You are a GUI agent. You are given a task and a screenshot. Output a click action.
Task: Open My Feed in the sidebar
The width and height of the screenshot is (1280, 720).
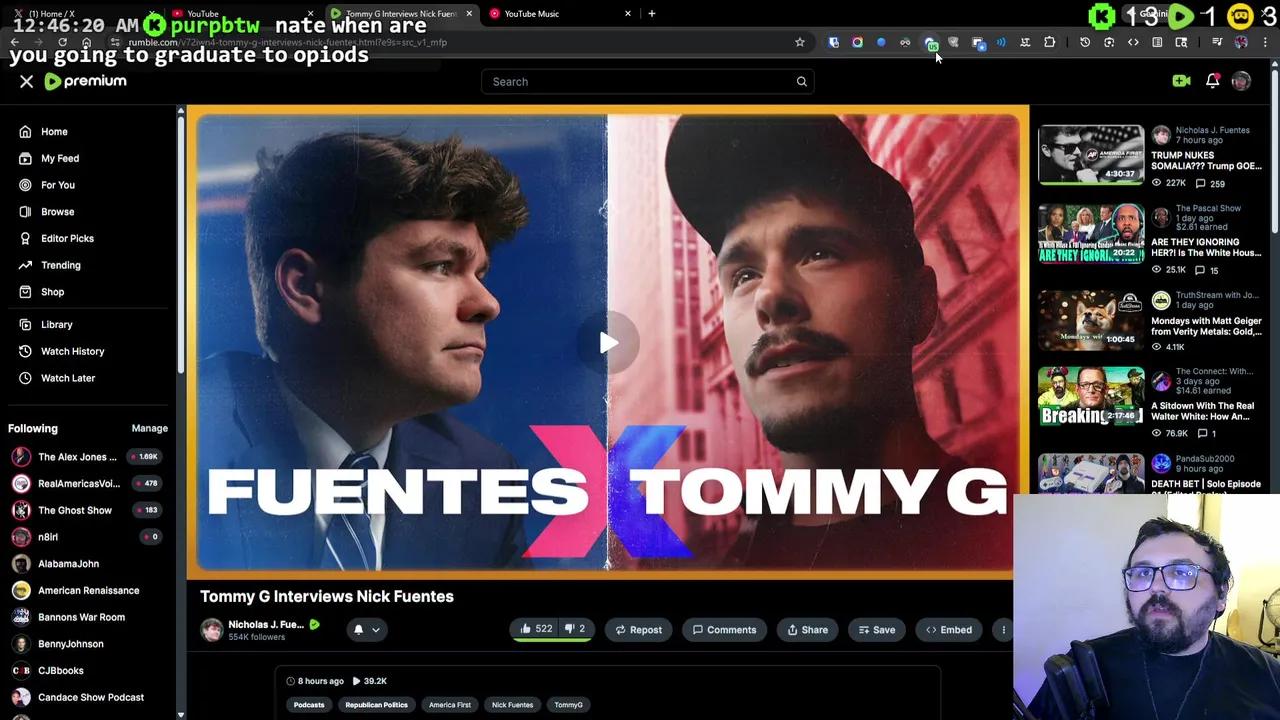(60, 158)
